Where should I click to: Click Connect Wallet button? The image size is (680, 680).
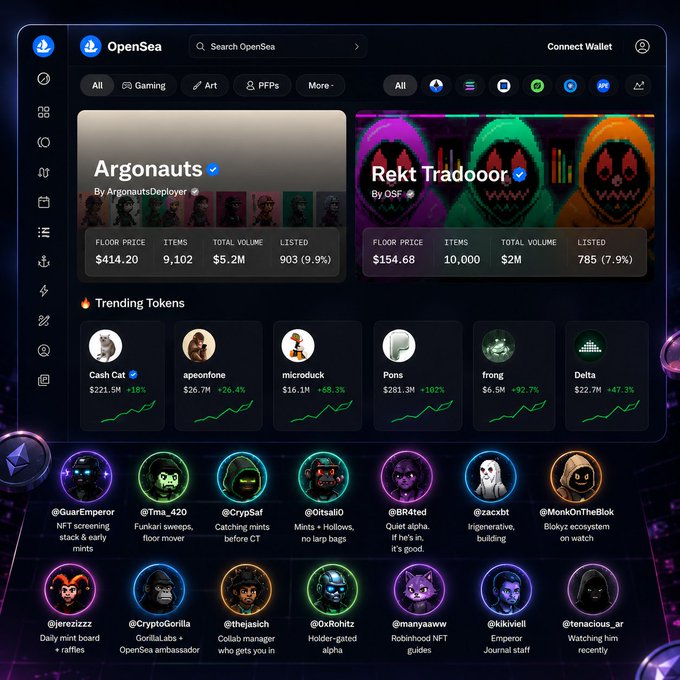pos(579,46)
